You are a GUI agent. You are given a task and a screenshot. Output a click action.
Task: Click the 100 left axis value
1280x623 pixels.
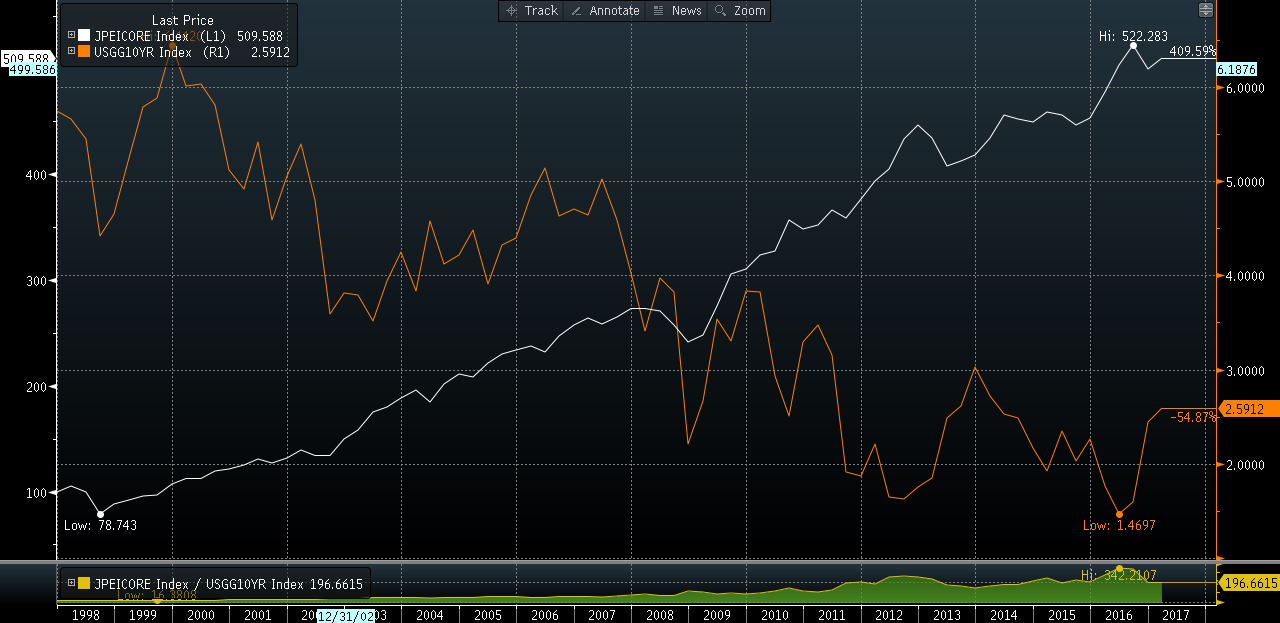click(35, 492)
